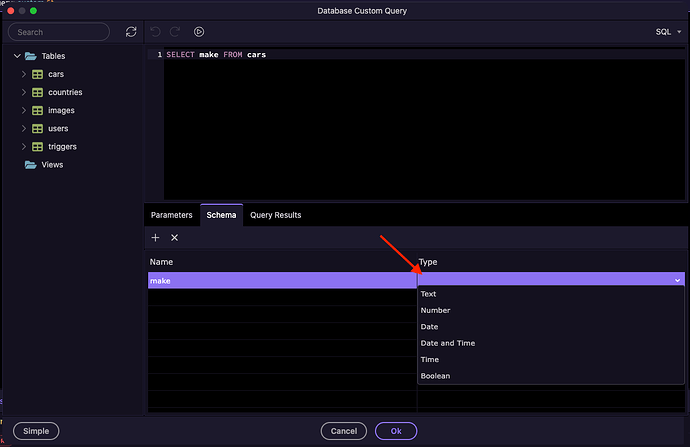The height and width of the screenshot is (447, 690).
Task: Click the Simple mode button
Action: [36, 431]
